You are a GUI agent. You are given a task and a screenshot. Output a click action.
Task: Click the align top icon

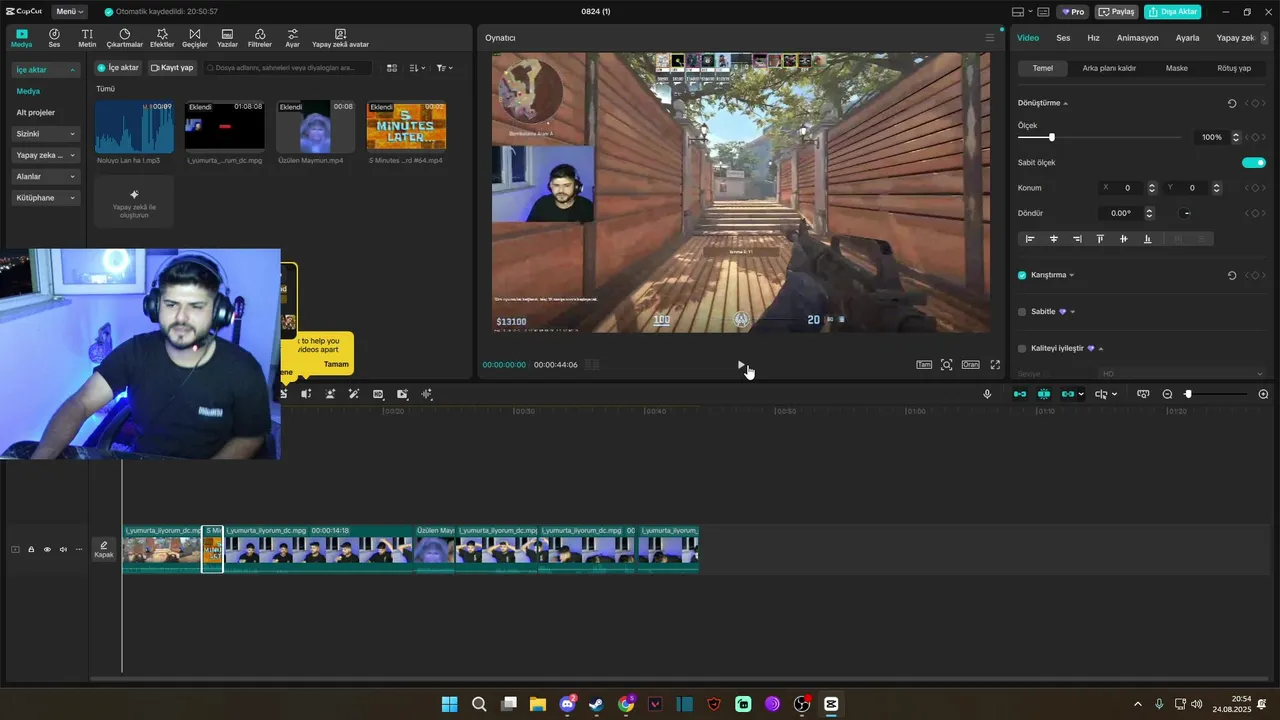1100,239
